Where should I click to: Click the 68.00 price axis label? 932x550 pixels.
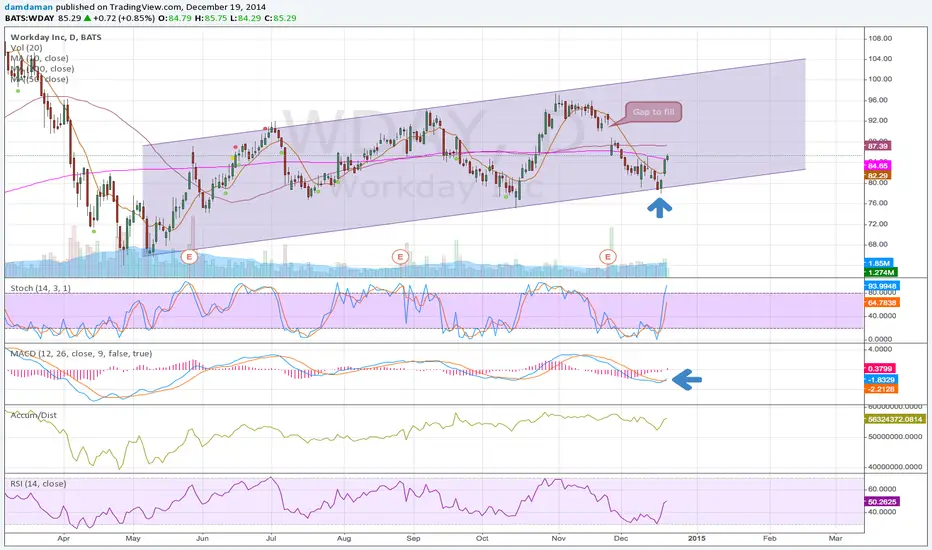(880, 244)
